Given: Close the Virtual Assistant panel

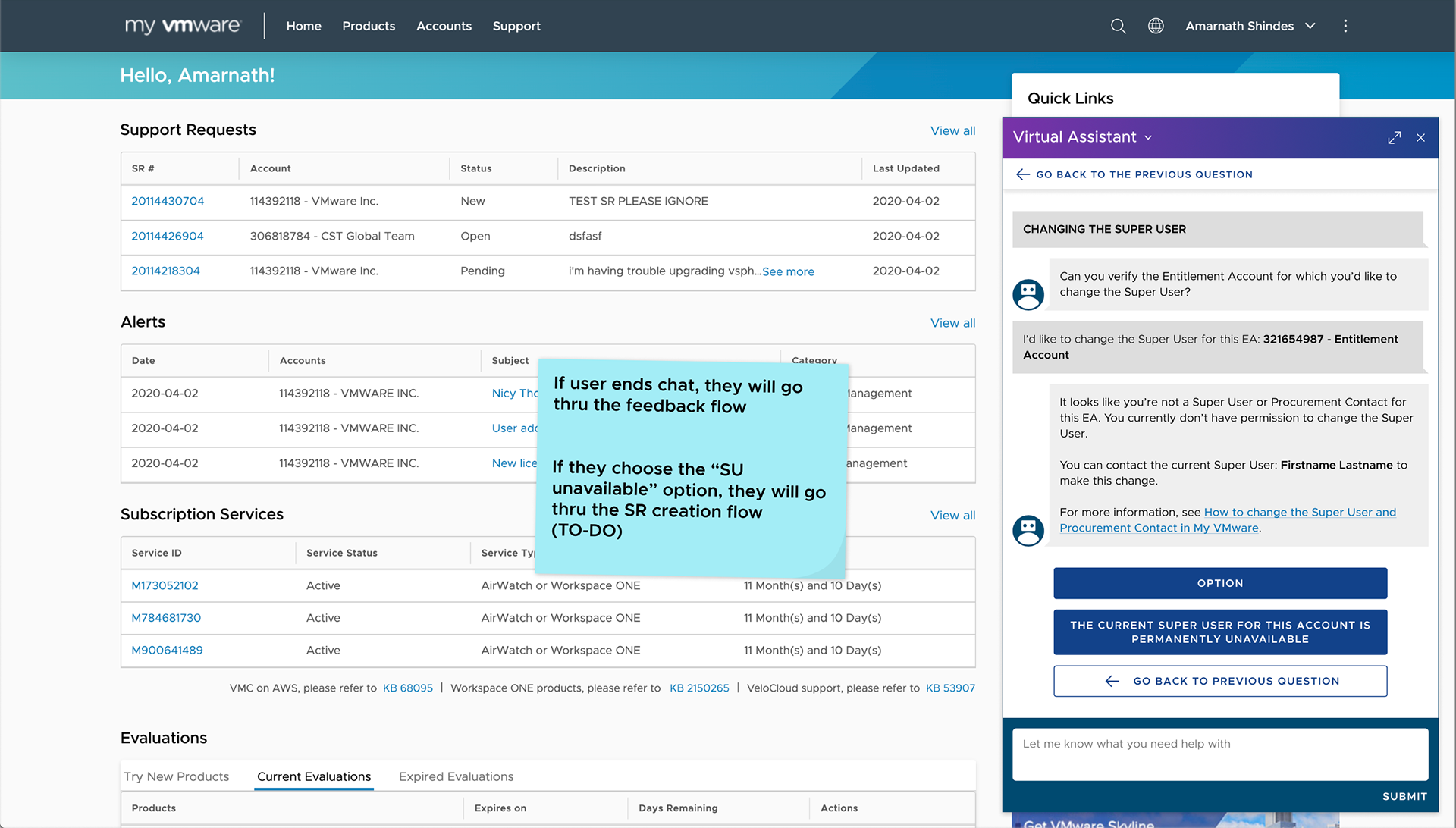Looking at the screenshot, I should [x=1420, y=138].
